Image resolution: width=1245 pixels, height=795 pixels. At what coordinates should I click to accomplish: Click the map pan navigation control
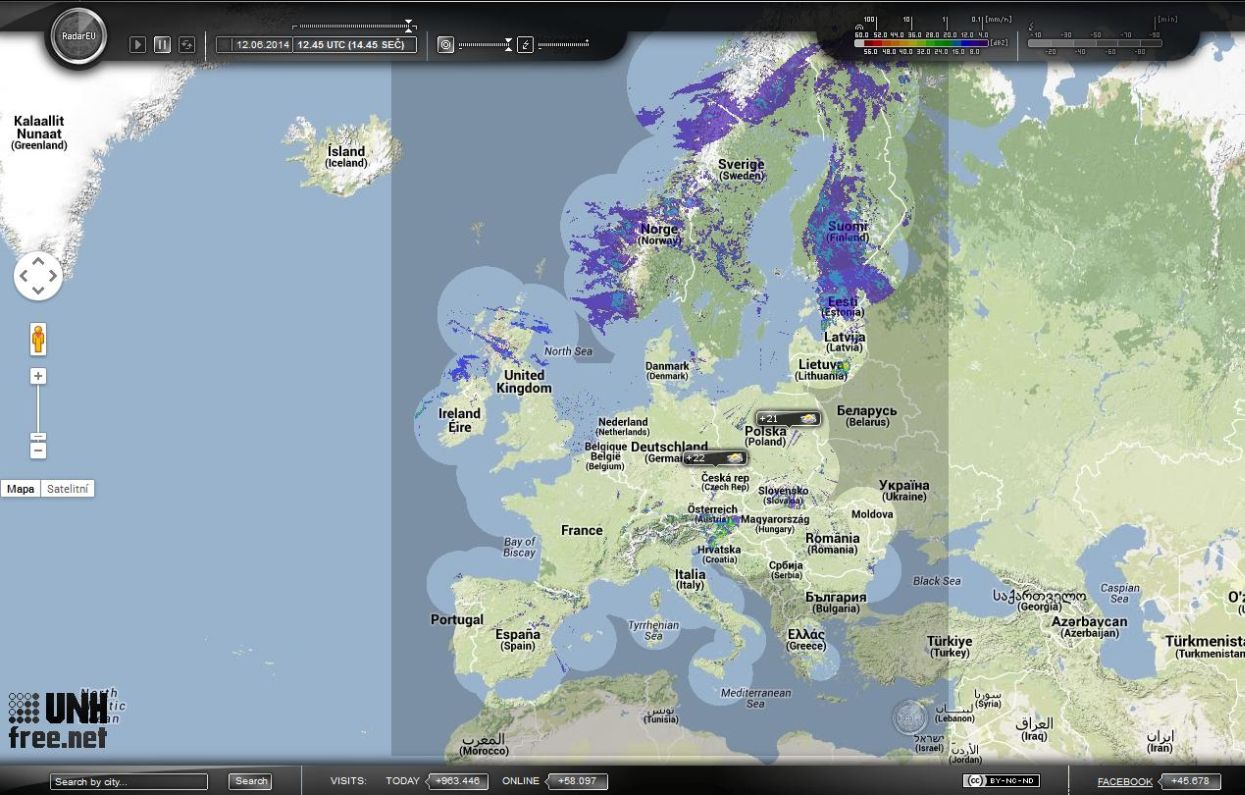pyautogui.click(x=38, y=276)
